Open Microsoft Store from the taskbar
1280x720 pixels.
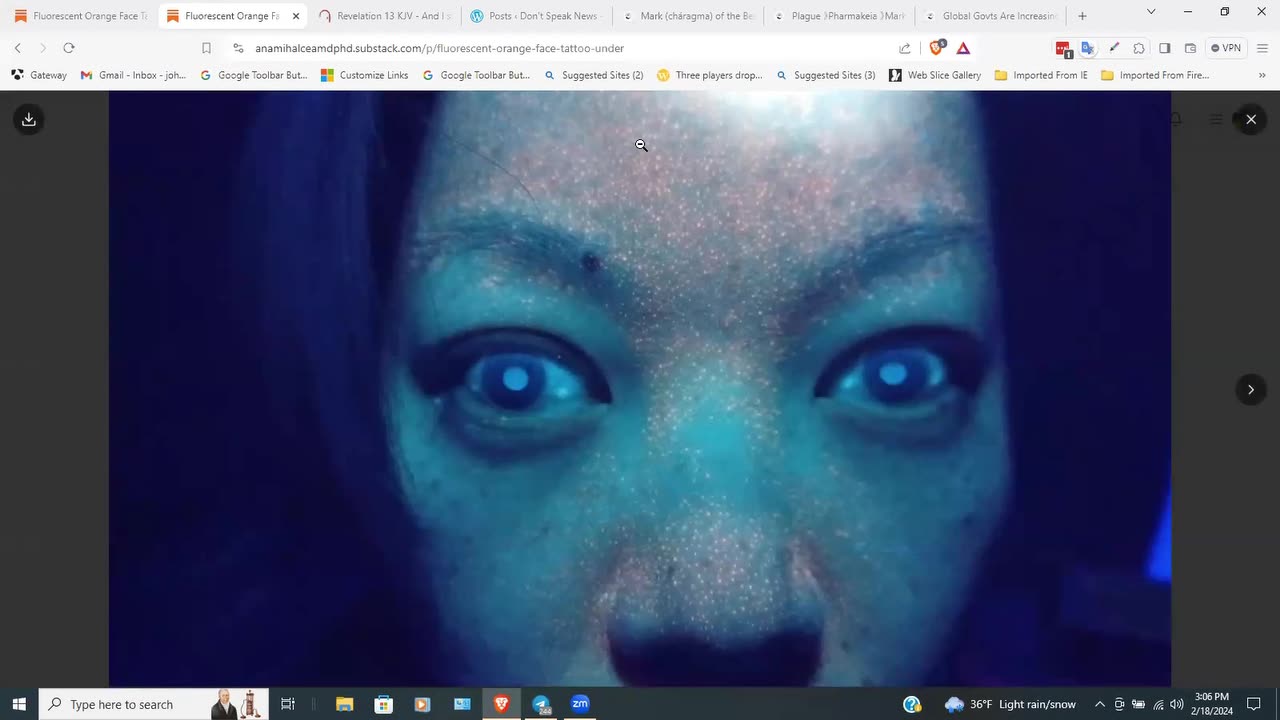[x=383, y=704]
